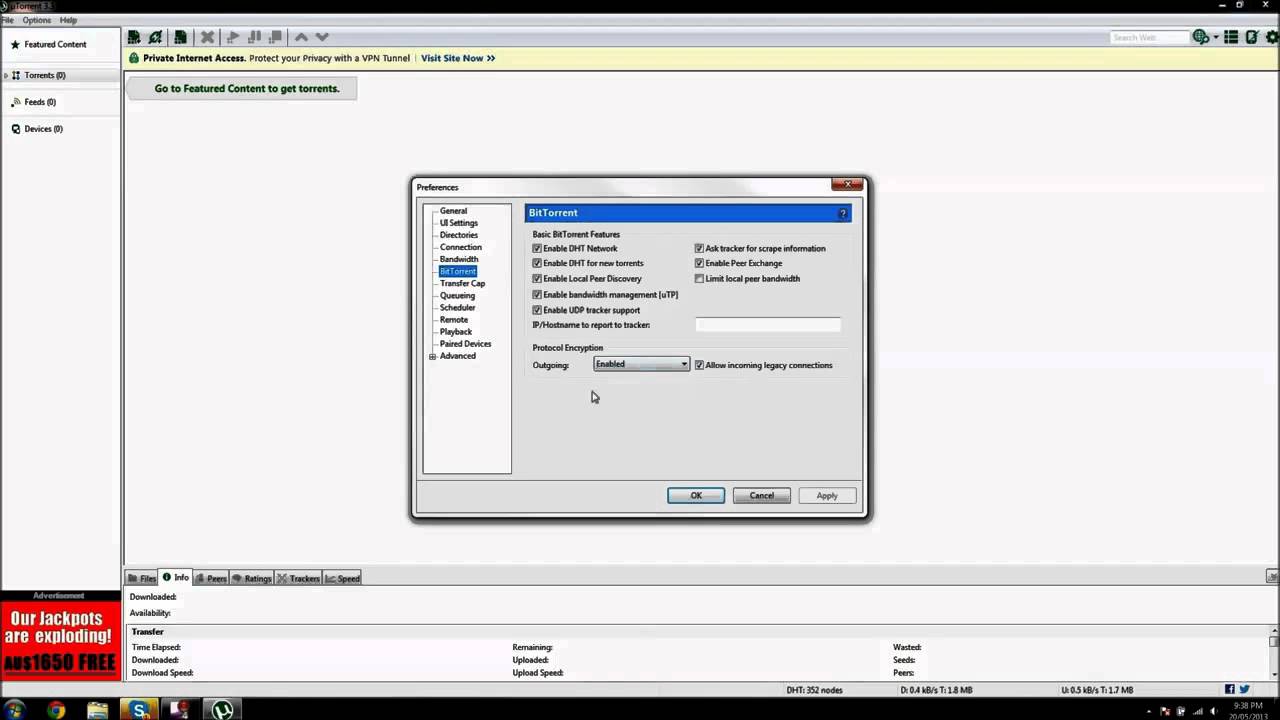
Task: Open the Options menu
Action: [36, 20]
